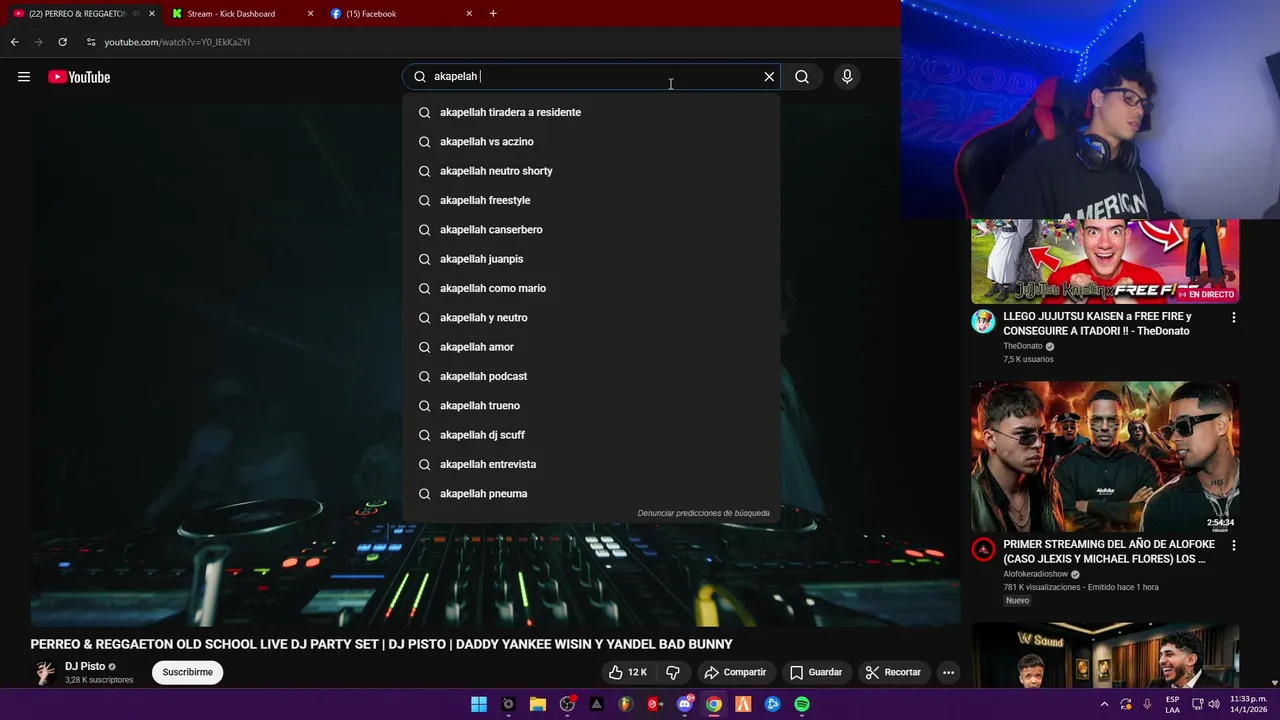This screenshot has height=720, width=1280.
Task: Subscribe to DJ Pisto with Suscribirme
Action: (188, 672)
